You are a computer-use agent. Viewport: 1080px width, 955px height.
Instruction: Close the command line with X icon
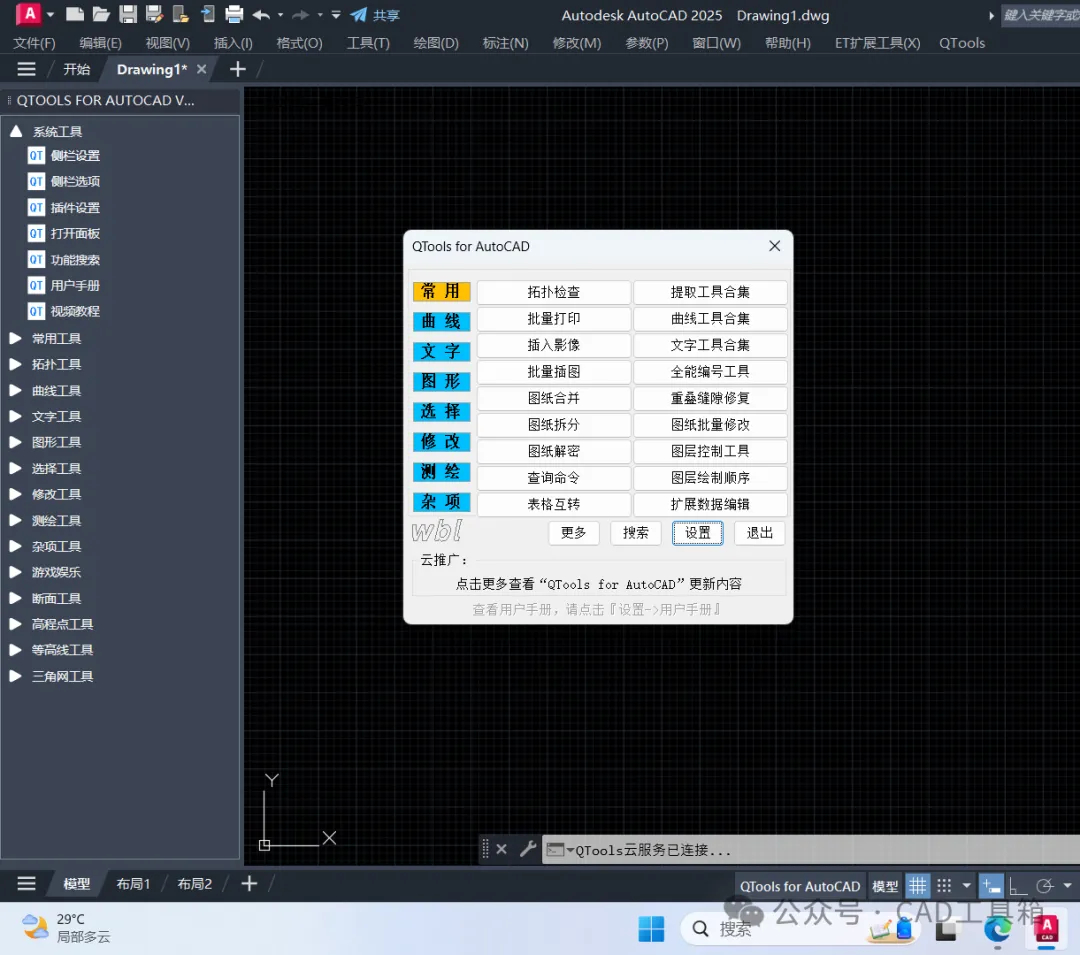[501, 850]
